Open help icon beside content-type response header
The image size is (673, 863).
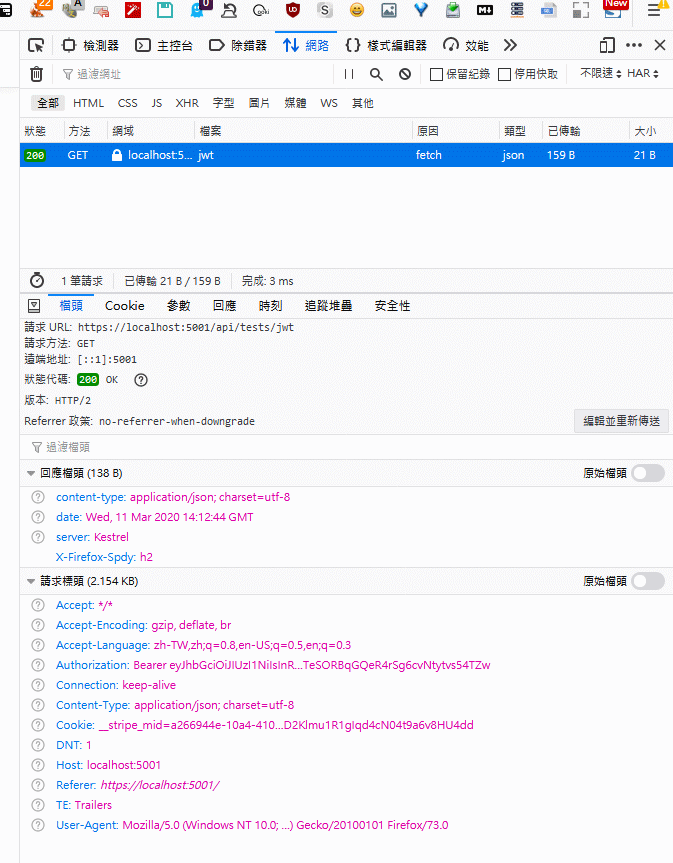(x=38, y=498)
